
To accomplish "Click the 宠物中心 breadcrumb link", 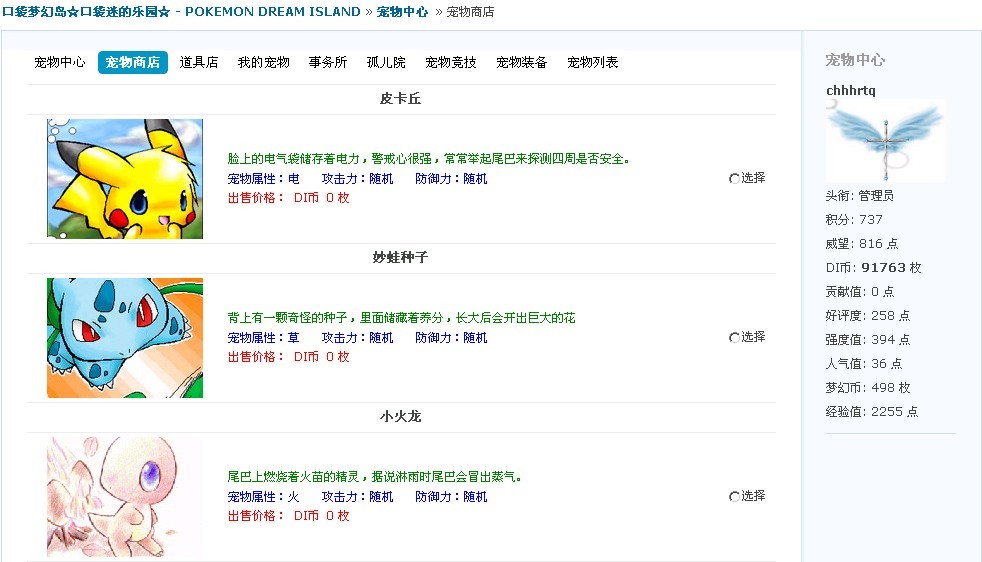I will pos(402,12).
